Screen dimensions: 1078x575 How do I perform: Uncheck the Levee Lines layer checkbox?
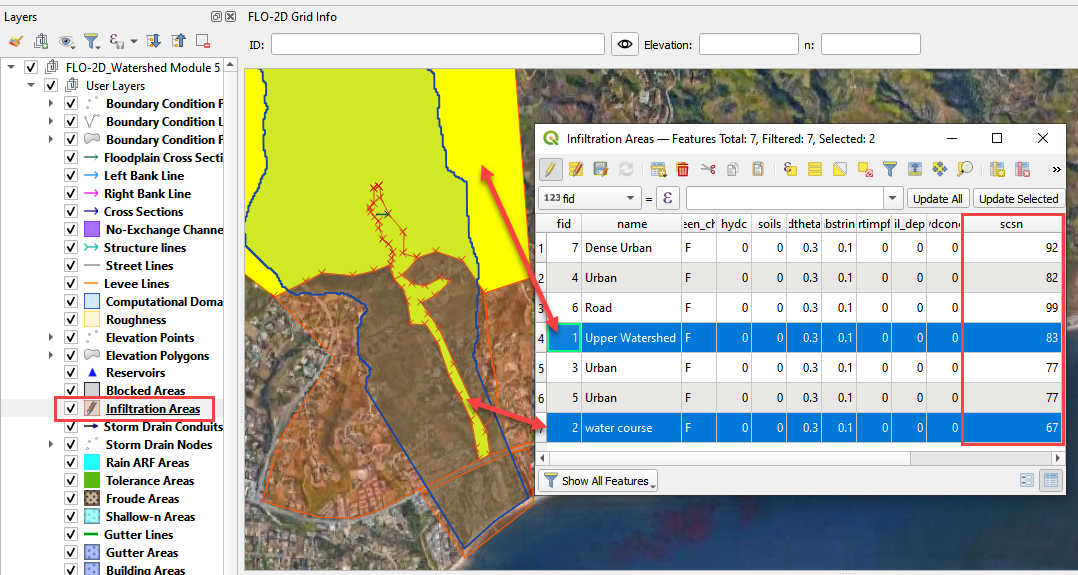pyautogui.click(x=71, y=284)
